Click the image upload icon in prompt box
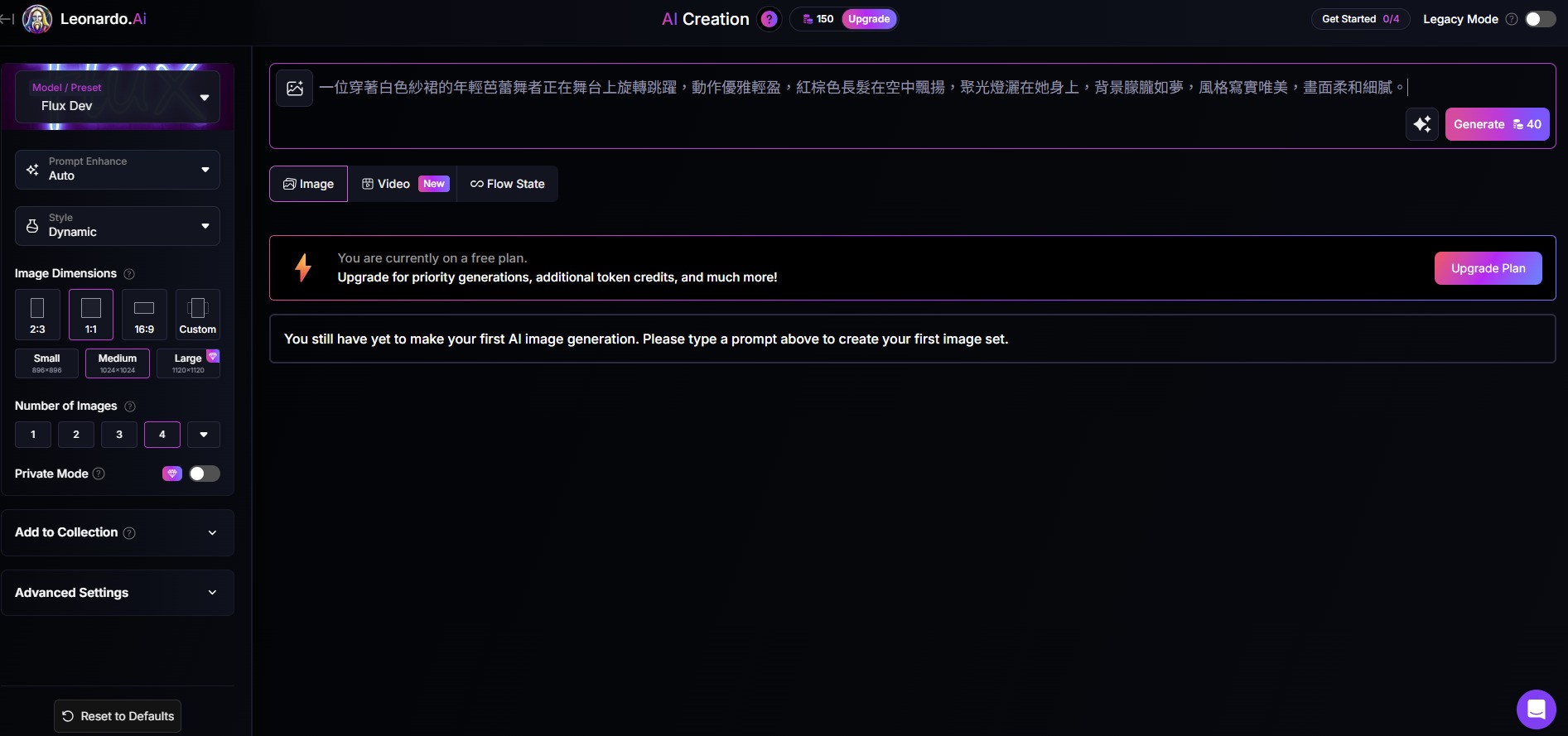This screenshot has height=736, width=1568. pyautogui.click(x=295, y=89)
